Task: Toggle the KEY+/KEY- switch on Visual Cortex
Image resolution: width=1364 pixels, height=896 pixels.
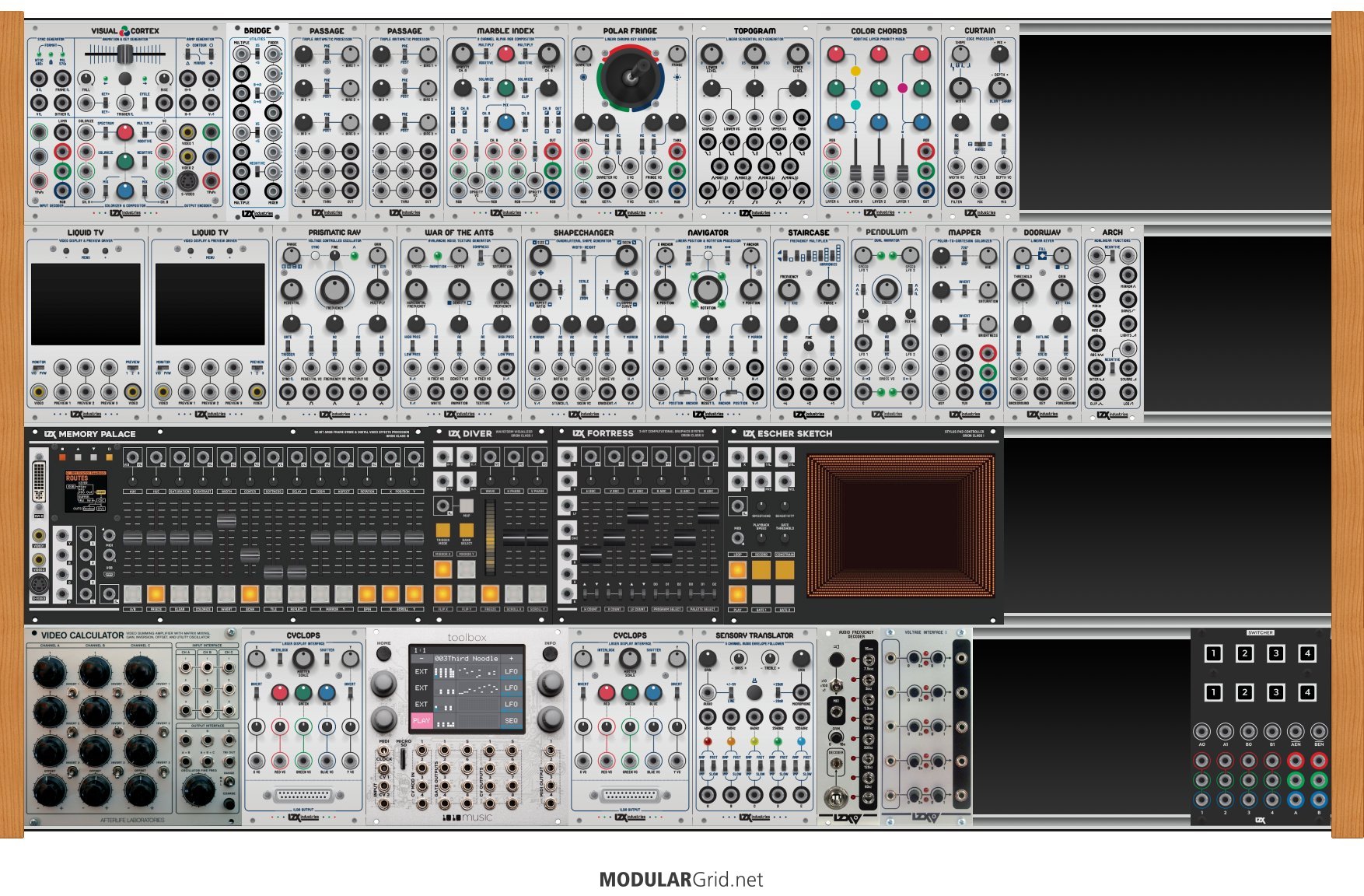Action: 105,102
